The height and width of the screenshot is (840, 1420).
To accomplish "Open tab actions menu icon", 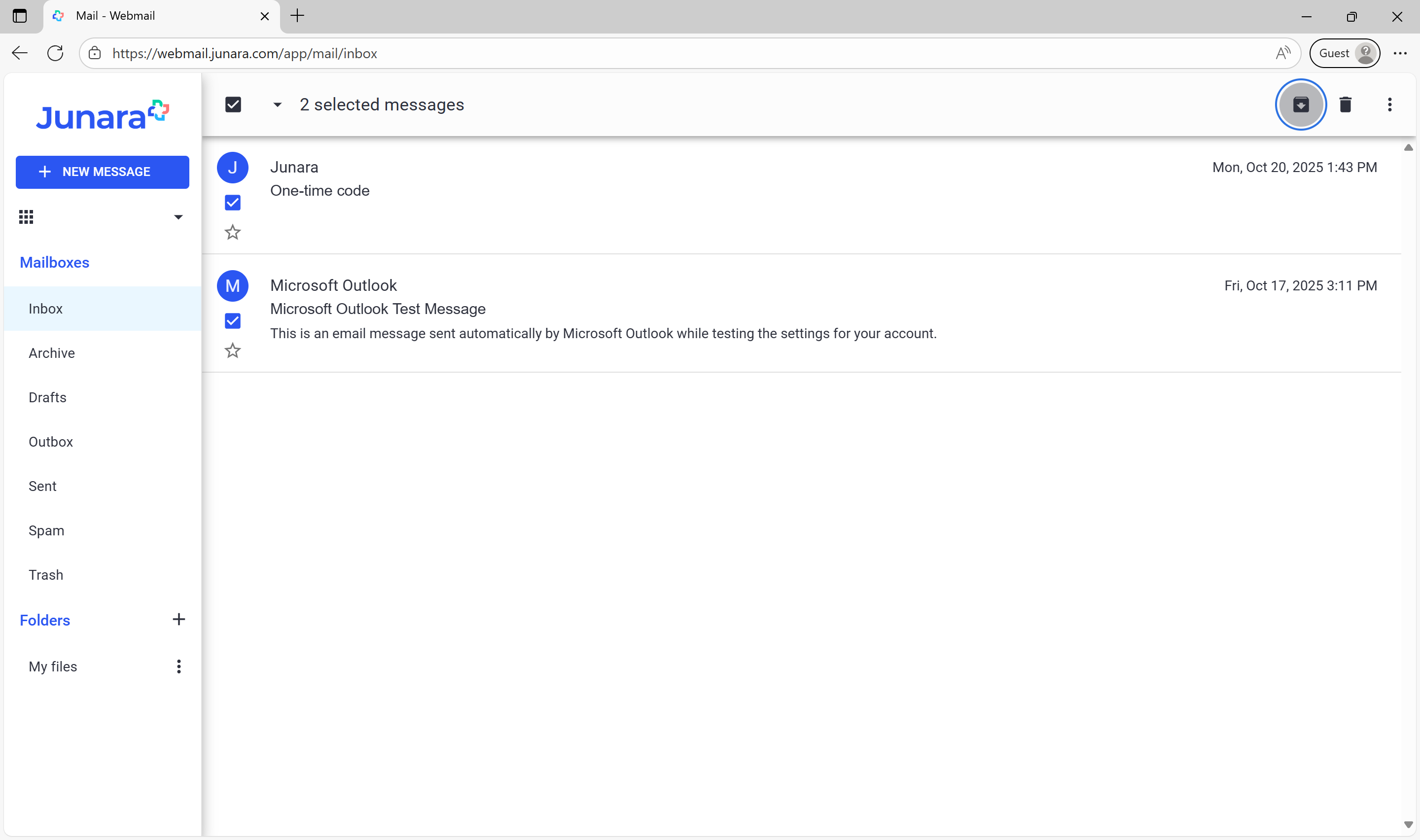I will pos(20,16).
